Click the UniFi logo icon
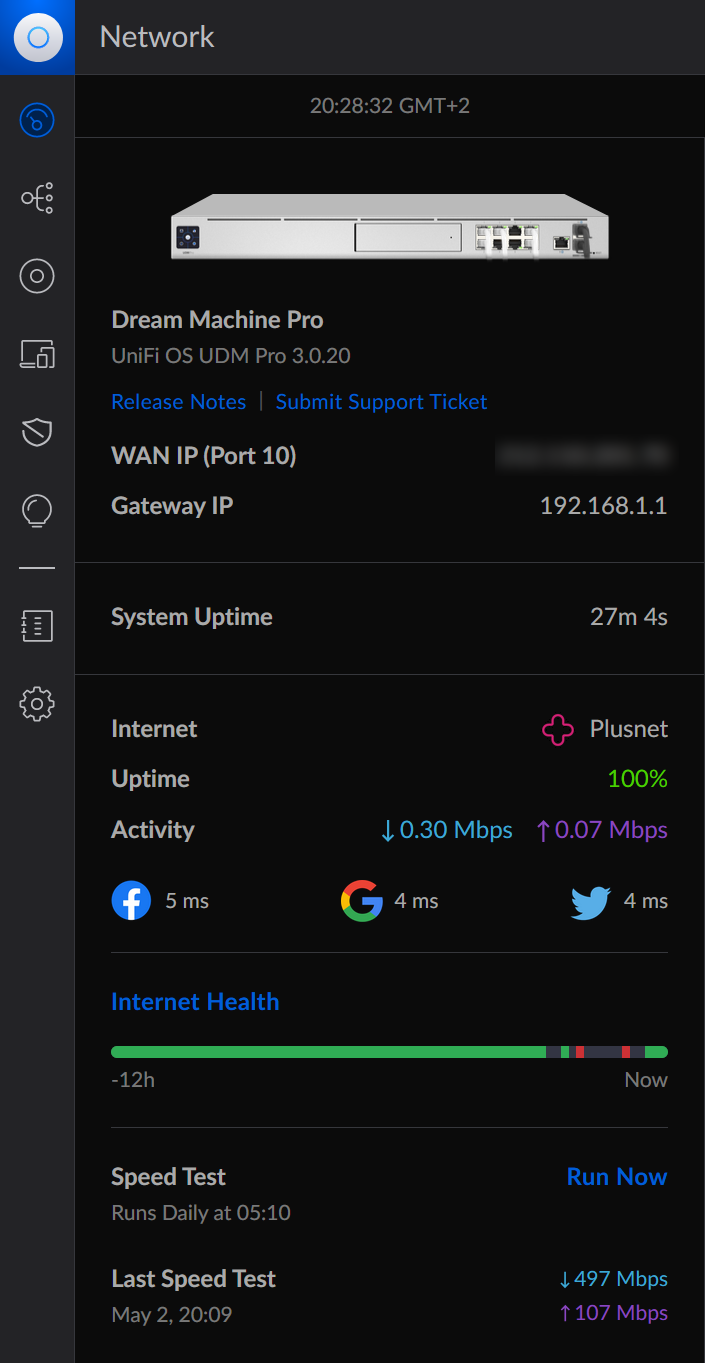Viewport: 705px width, 1363px height. click(x=37, y=37)
